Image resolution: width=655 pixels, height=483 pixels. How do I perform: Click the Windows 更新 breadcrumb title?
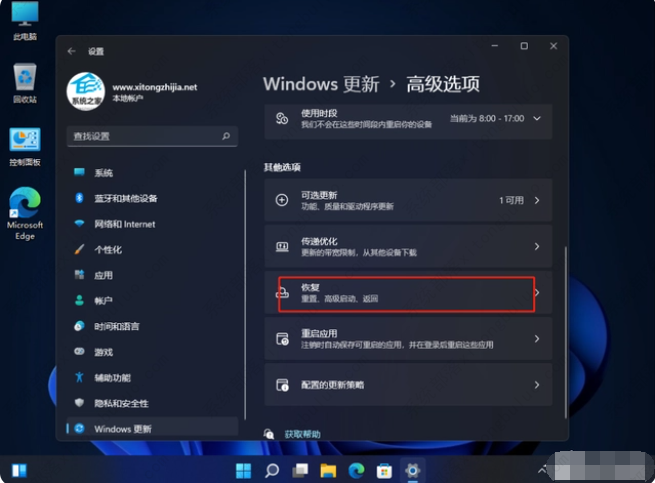tap(320, 84)
